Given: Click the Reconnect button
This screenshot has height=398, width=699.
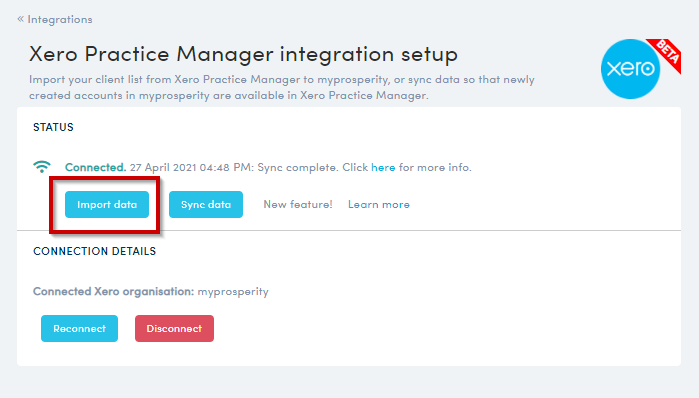Looking at the screenshot, I should (x=79, y=328).
